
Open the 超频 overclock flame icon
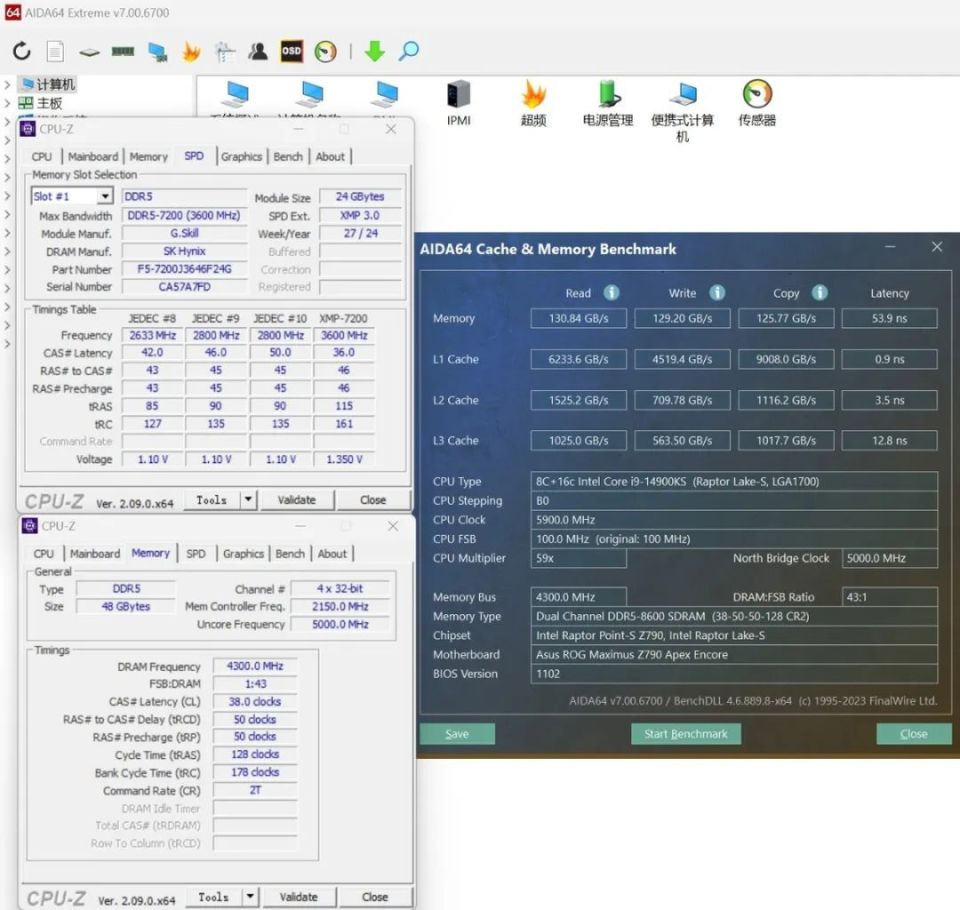coord(533,94)
